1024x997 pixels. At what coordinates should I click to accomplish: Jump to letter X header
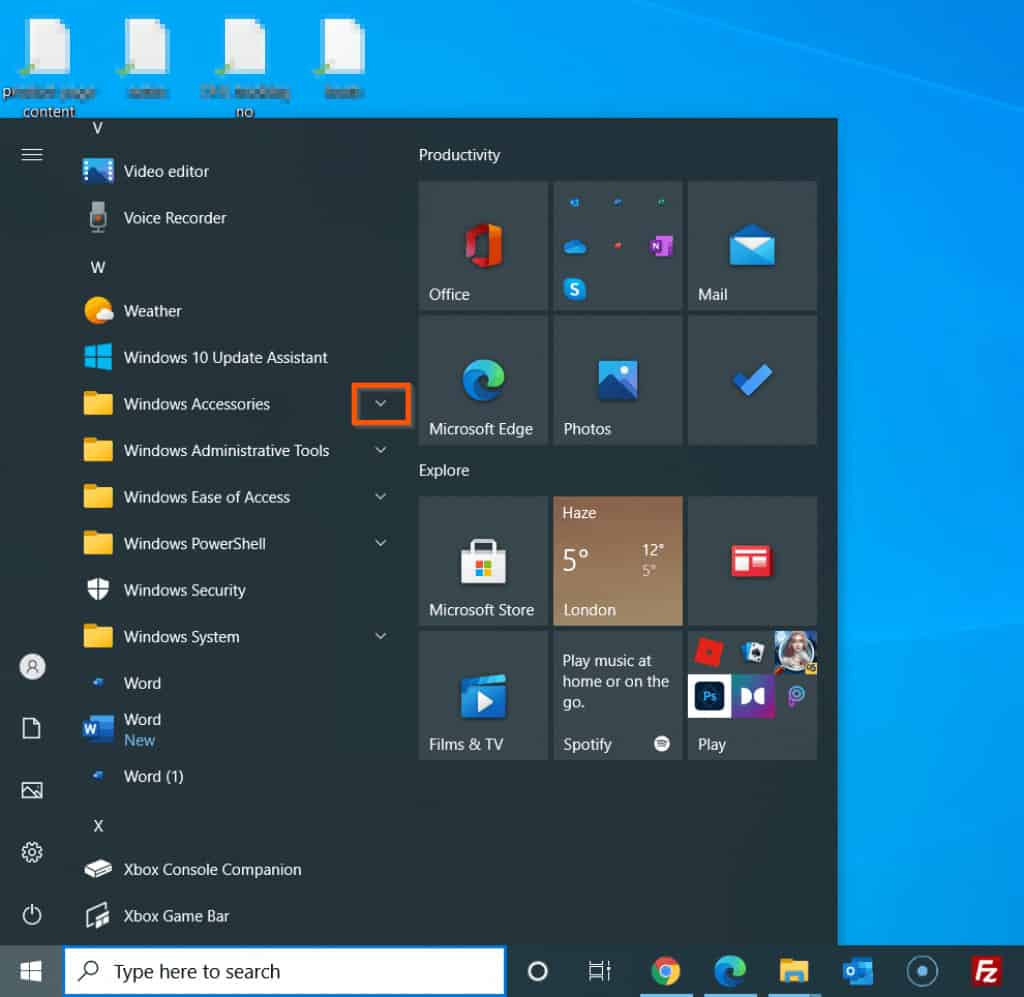point(98,826)
